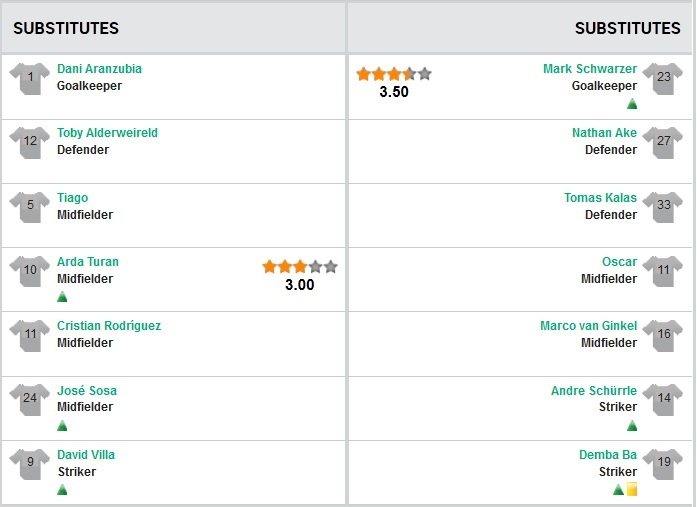Screen dimensions: 697x507
Task: Open the Nathan Ake player link
Action: click(604, 133)
